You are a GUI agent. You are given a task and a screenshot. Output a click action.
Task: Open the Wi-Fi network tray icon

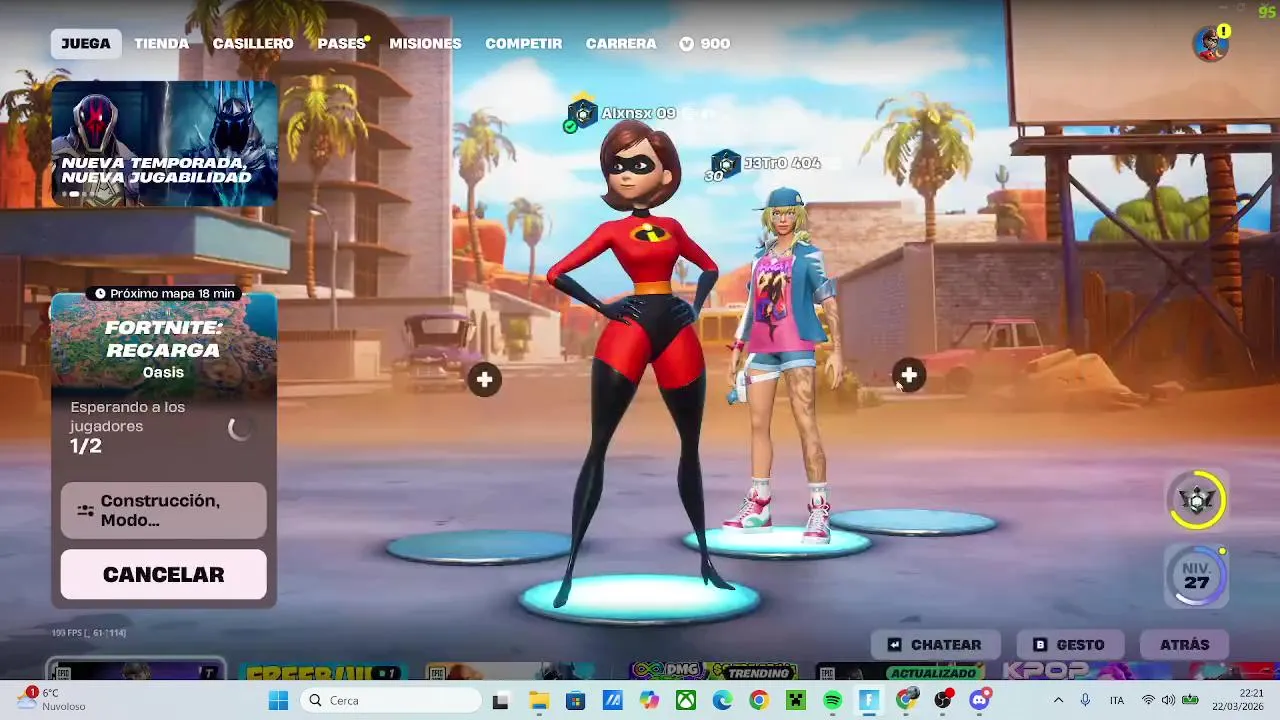pyautogui.click(x=1148, y=700)
